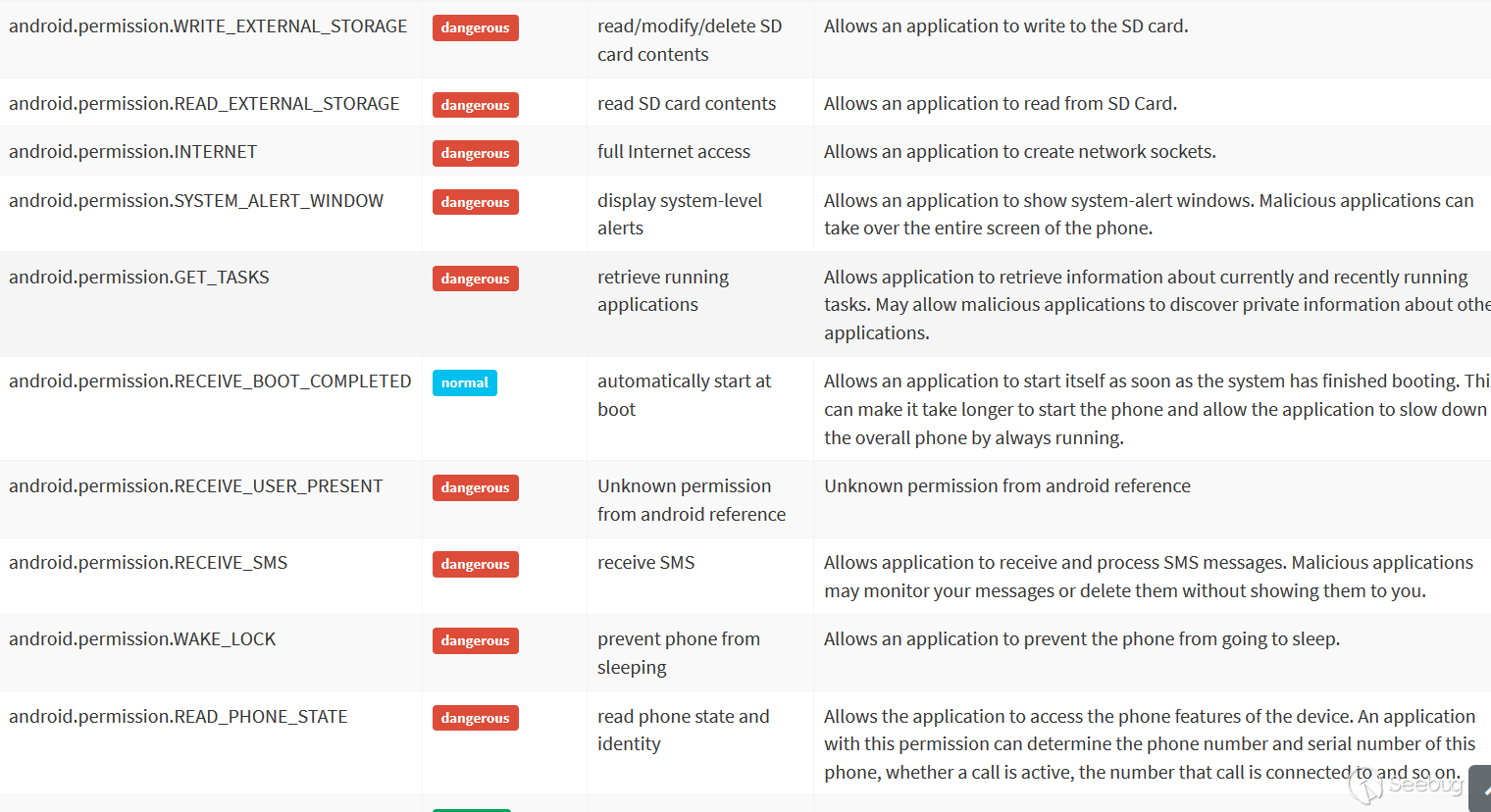
Task: Select android.permission.WRITE_EXTERNAL_STORAGE permission name
Action: [208, 26]
